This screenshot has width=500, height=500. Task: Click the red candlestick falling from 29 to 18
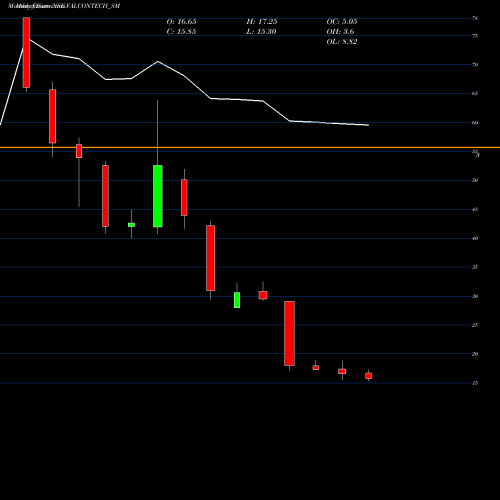(289, 333)
